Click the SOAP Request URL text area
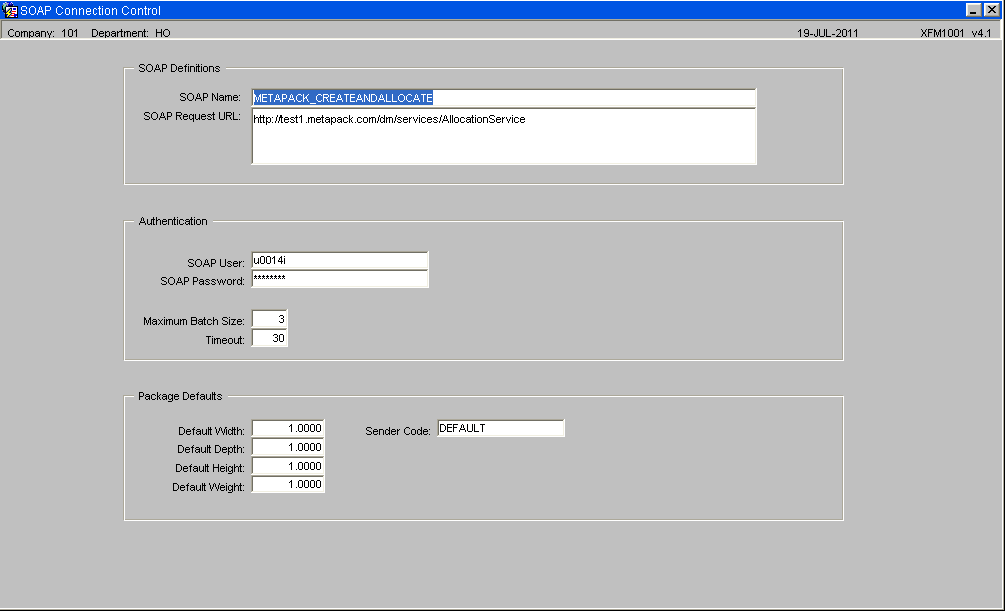The image size is (1006, 611). point(504,137)
